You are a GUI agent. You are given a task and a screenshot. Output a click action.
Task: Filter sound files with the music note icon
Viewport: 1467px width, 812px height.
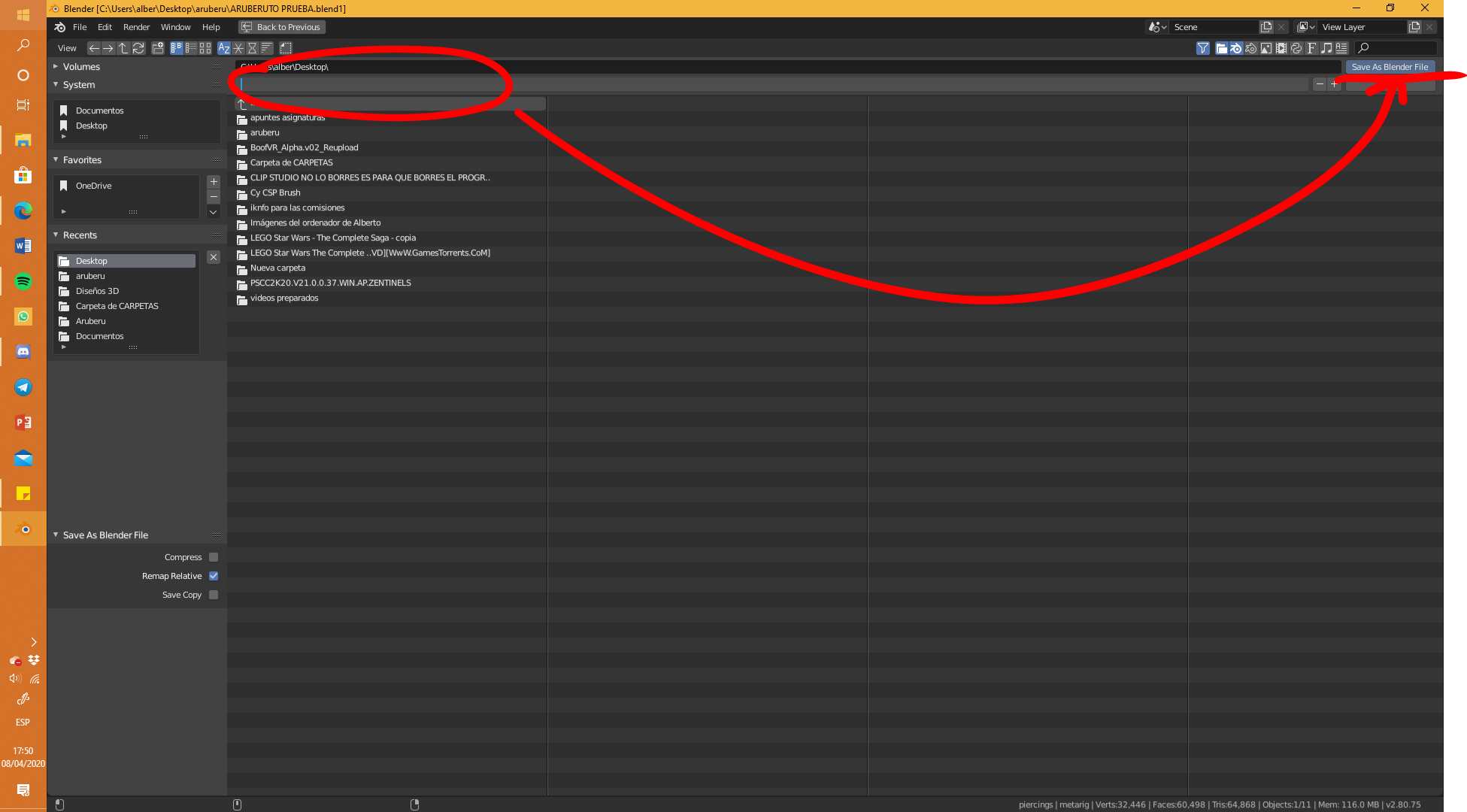coord(1326,48)
